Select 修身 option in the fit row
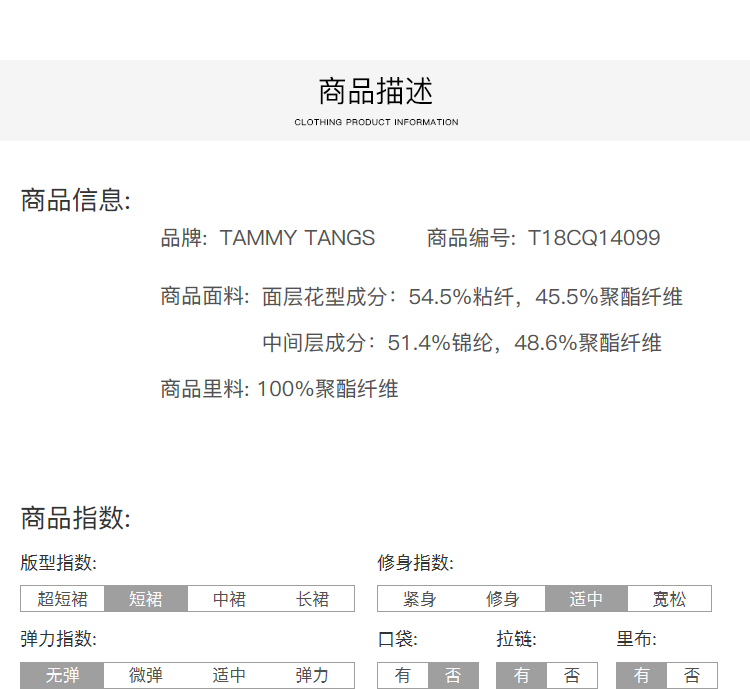750x689 pixels. 502,599
